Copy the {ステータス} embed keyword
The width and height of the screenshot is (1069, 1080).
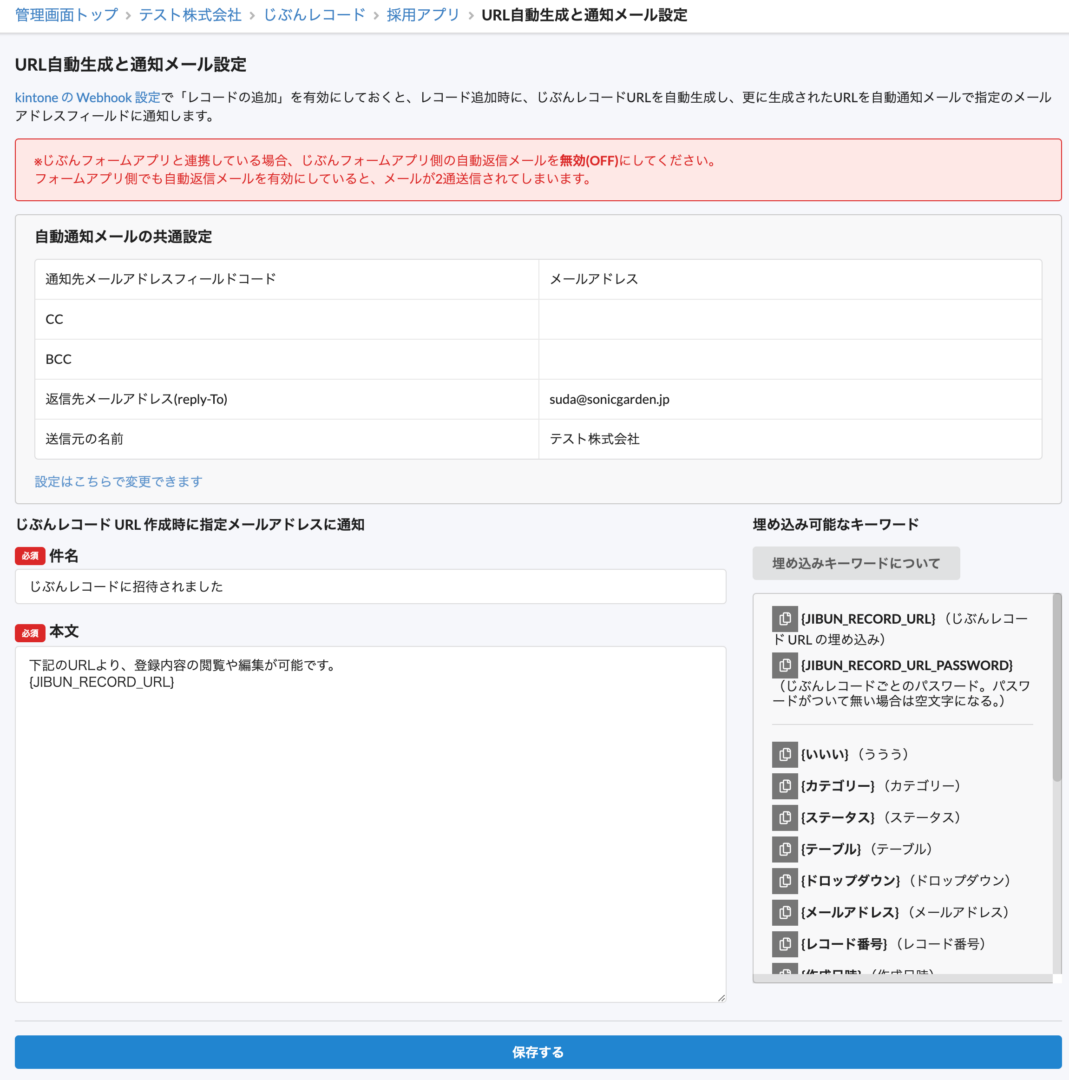pyautogui.click(x=784, y=817)
